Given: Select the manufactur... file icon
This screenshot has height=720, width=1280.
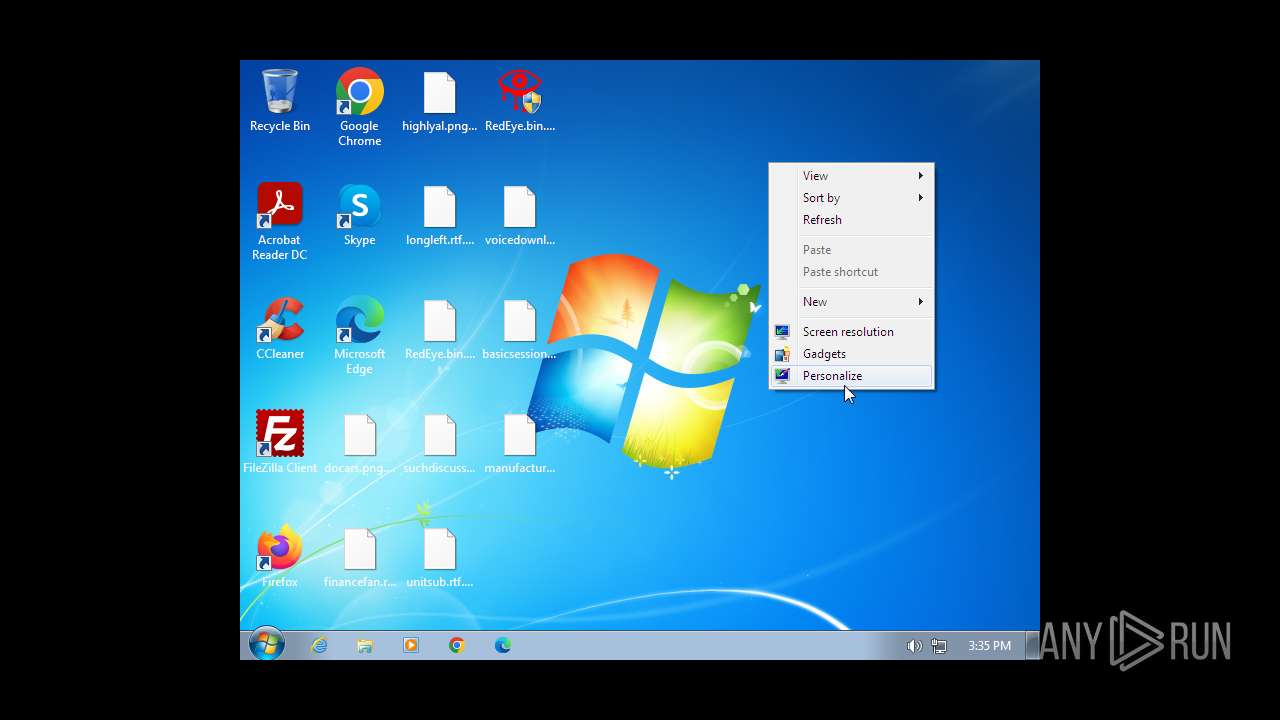Looking at the screenshot, I should [519, 442].
